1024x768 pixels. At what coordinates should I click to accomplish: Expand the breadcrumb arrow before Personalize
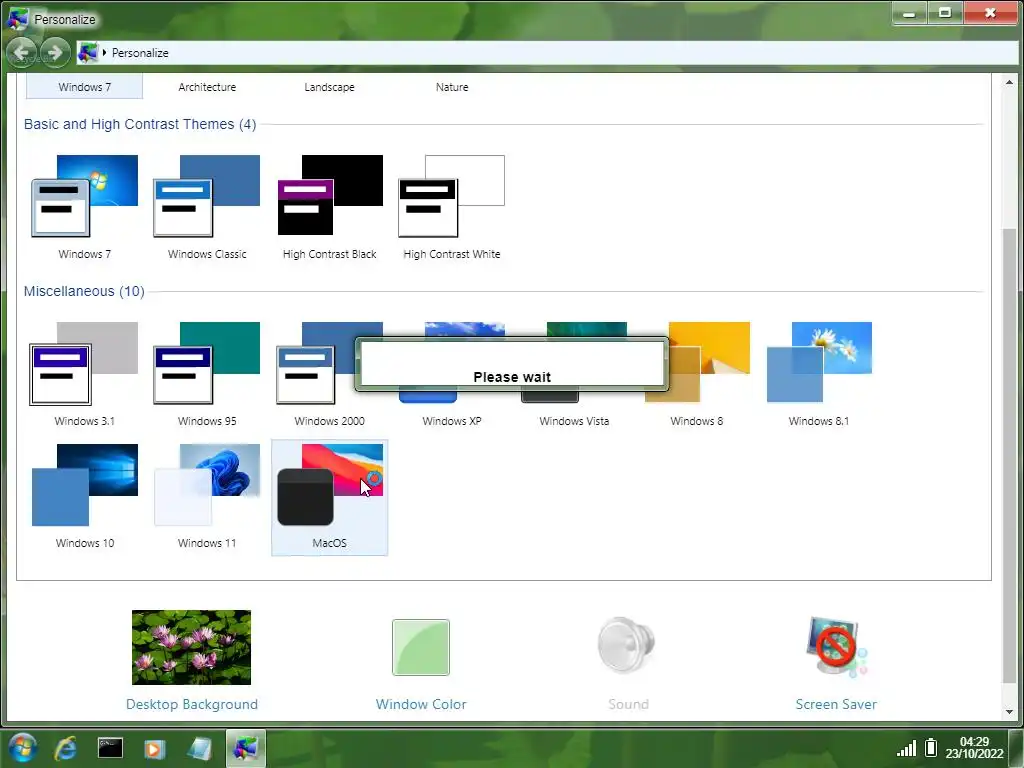tap(104, 53)
